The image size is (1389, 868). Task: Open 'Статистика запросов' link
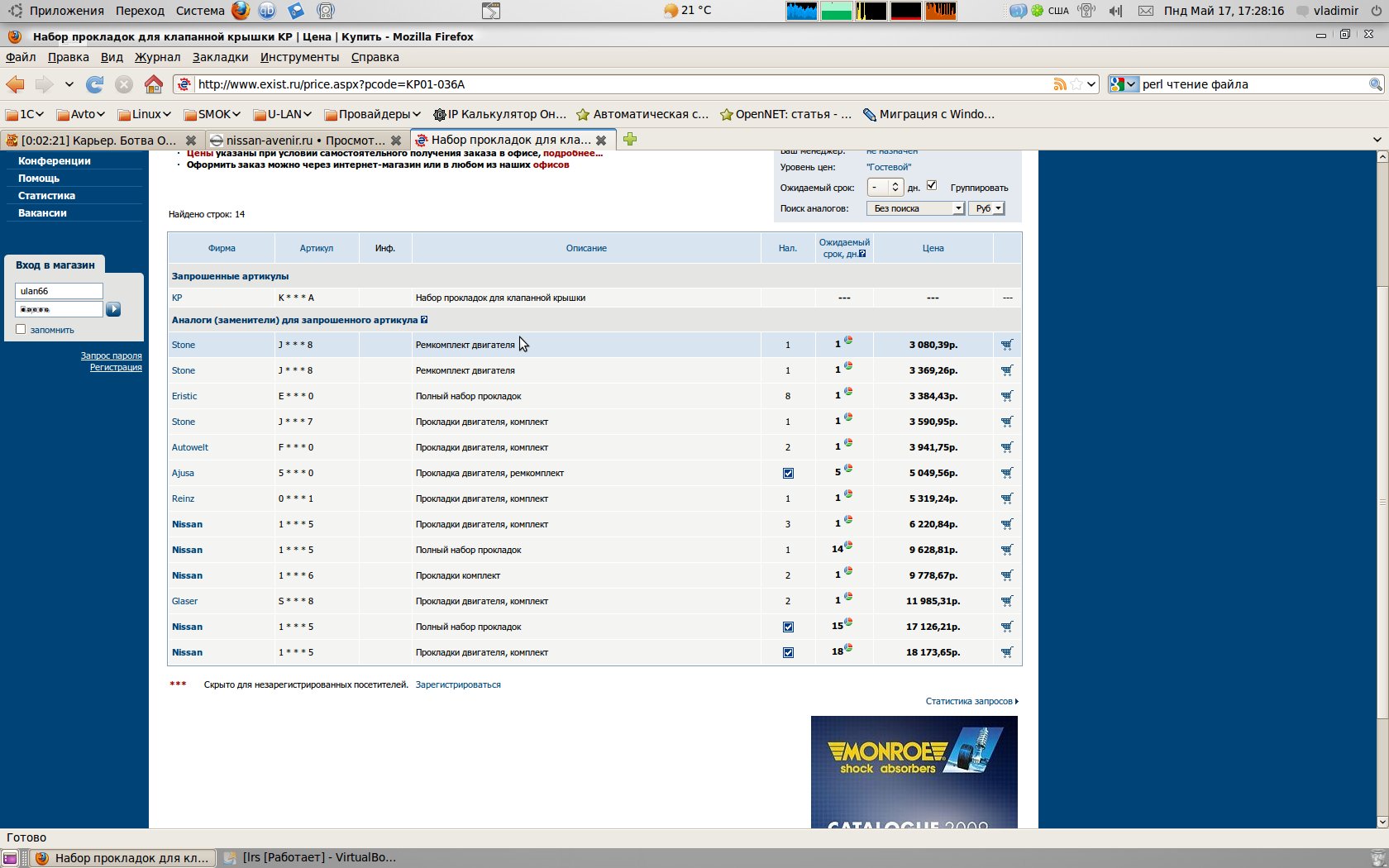pyautogui.click(x=971, y=701)
